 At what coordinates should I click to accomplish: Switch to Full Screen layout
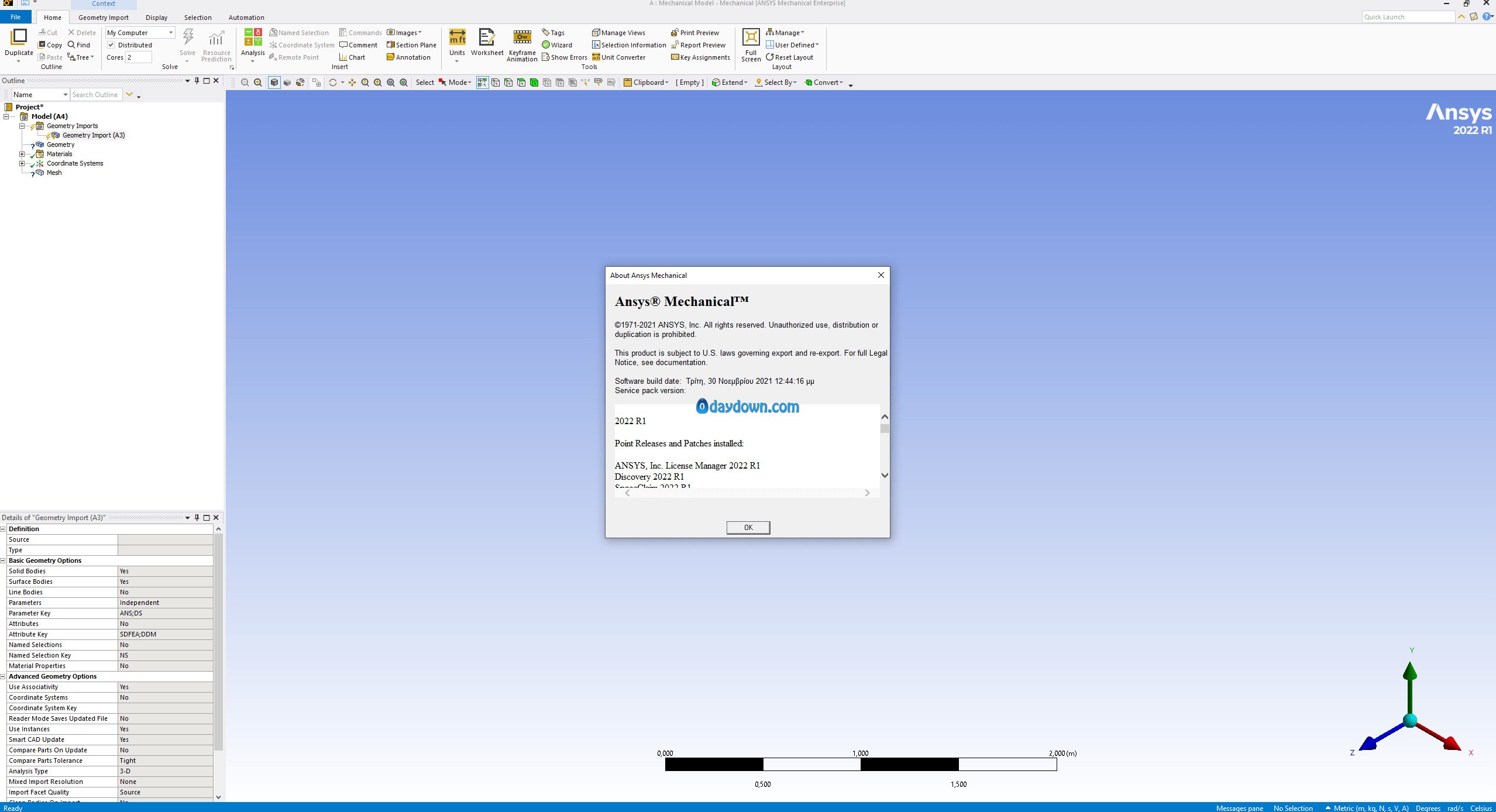751,44
